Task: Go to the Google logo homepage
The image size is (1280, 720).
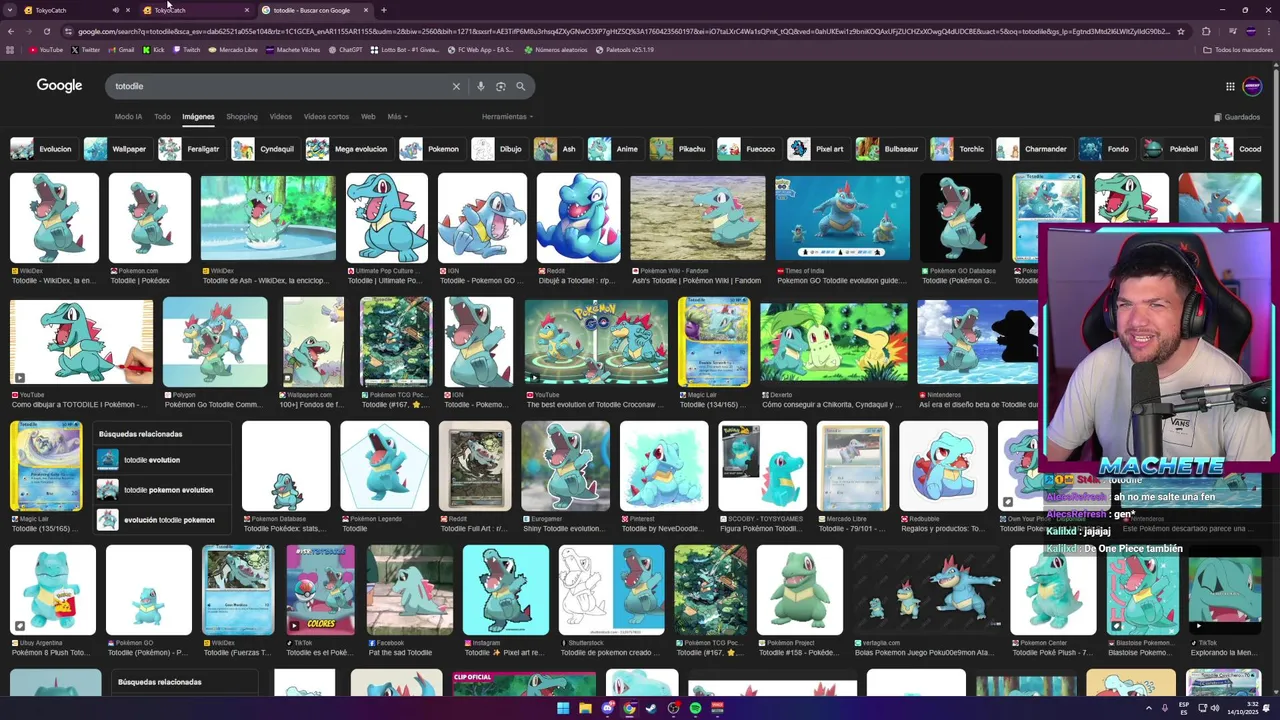Action: coord(59,86)
